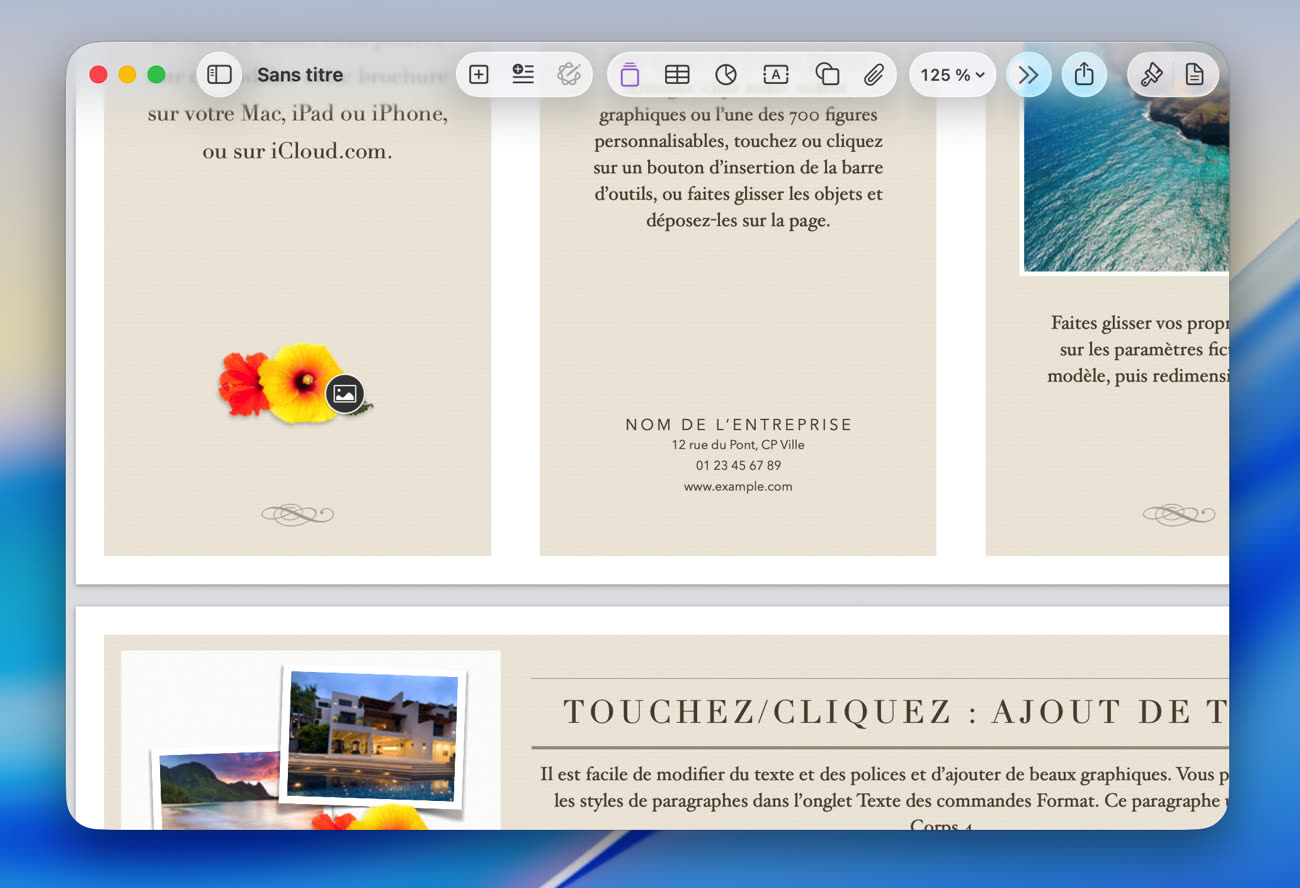This screenshot has height=888, width=1300.
Task: Click the image replace button on hibiscus flowers
Action: [345, 394]
